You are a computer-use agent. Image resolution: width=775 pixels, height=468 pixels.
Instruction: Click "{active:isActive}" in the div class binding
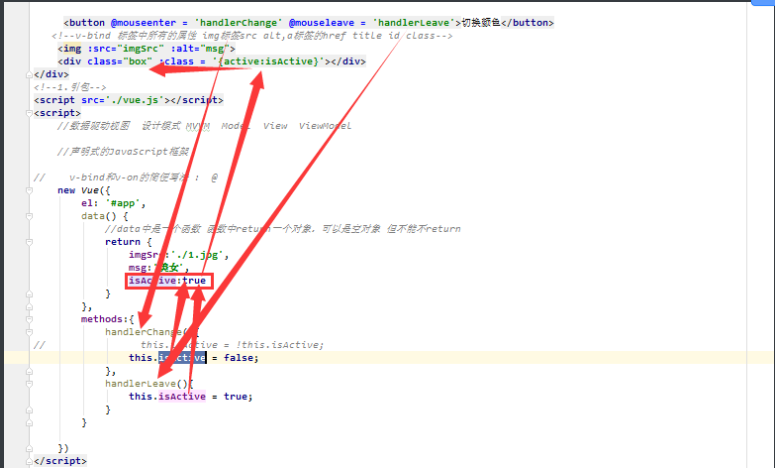(269, 61)
